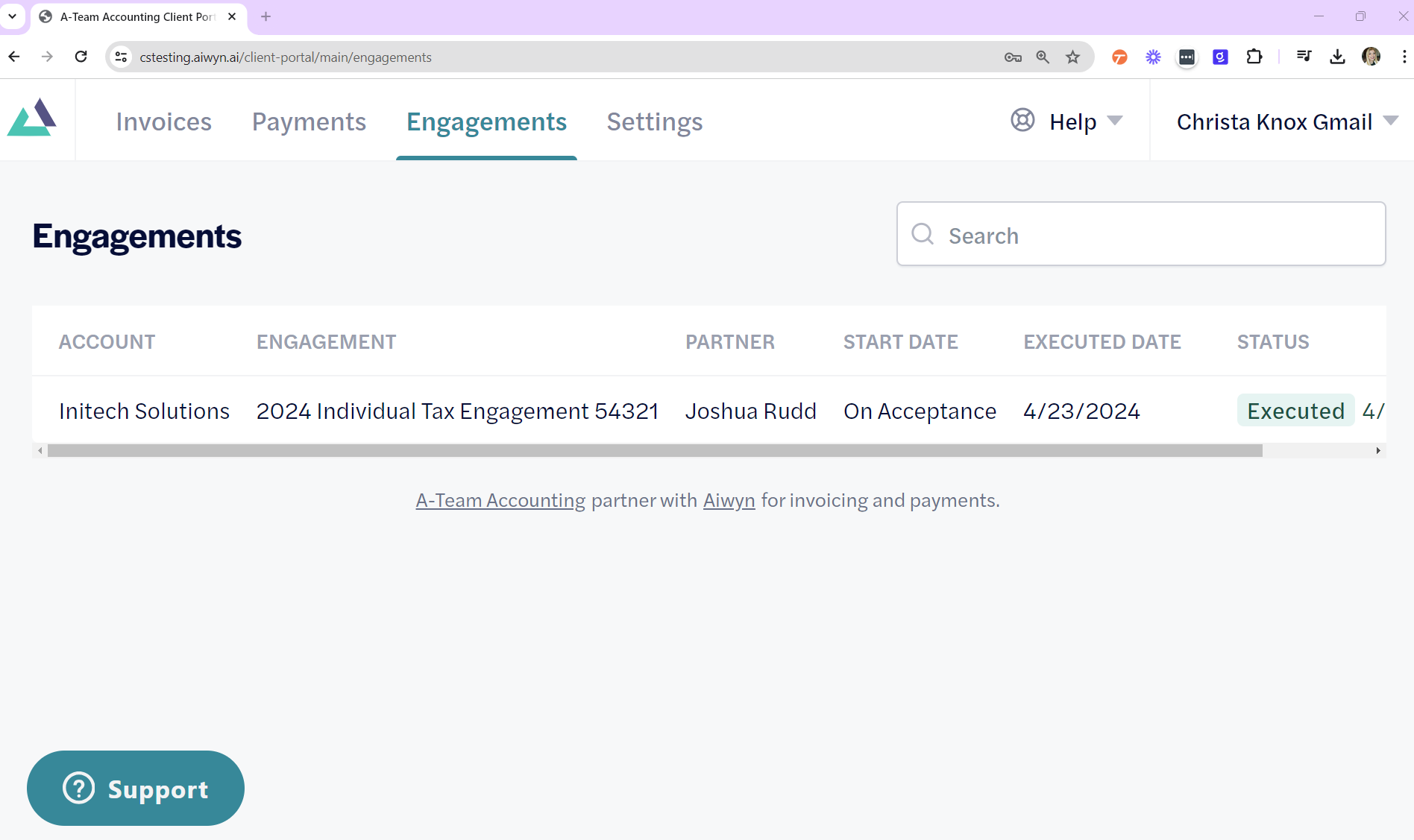This screenshot has height=840, width=1414.
Task: Open the Chrome three-dot menu
Action: tap(1404, 57)
